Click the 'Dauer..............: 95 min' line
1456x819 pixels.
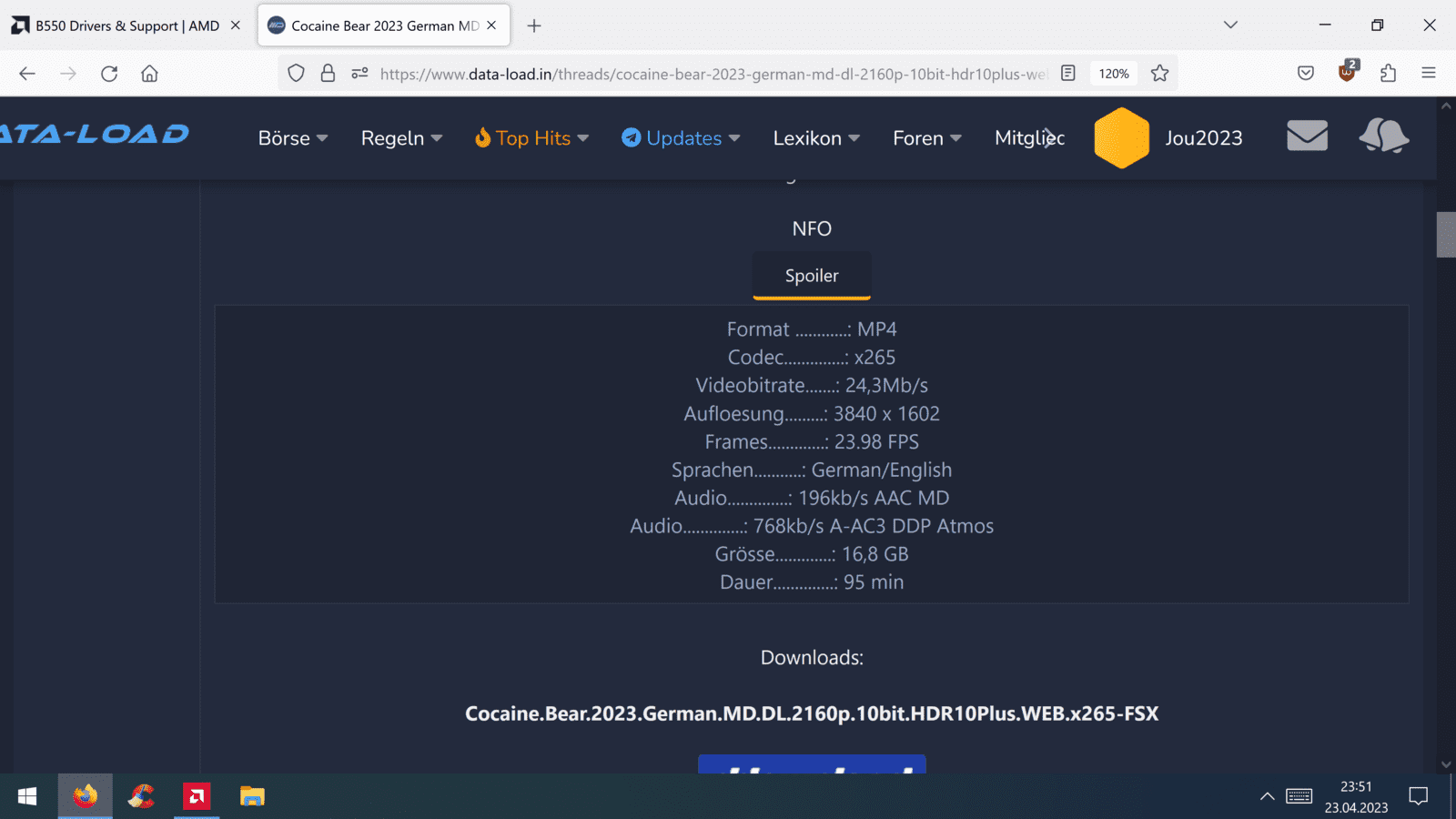click(812, 582)
